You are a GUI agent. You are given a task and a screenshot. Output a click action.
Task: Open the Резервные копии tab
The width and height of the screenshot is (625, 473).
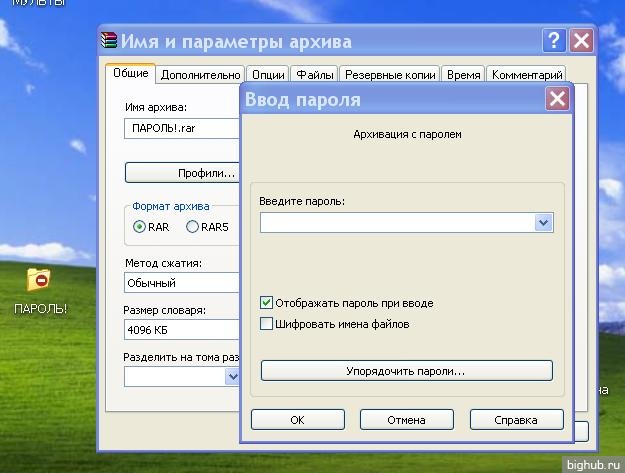point(390,75)
